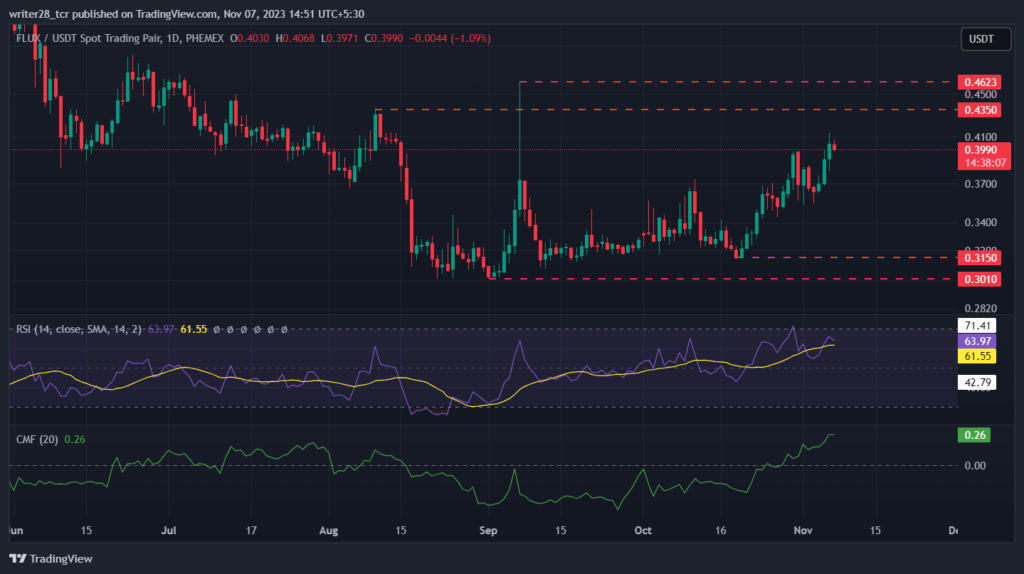Click the candle countdown timer 14:38:07
This screenshot has width=1024, height=574.
tap(985, 163)
